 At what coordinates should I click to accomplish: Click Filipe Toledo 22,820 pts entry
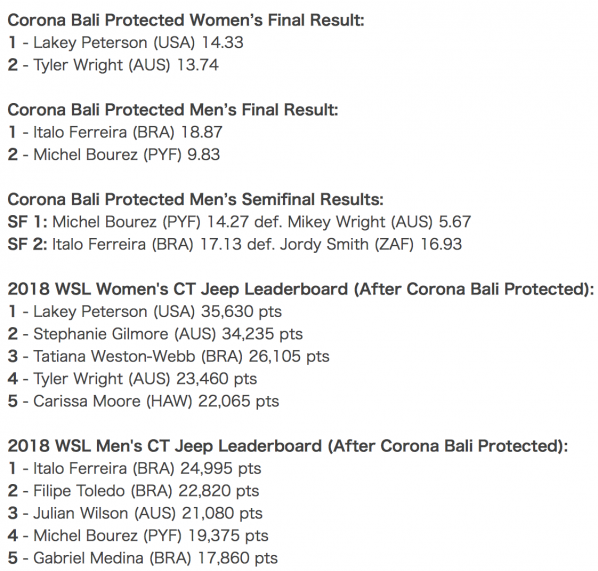click(133, 491)
